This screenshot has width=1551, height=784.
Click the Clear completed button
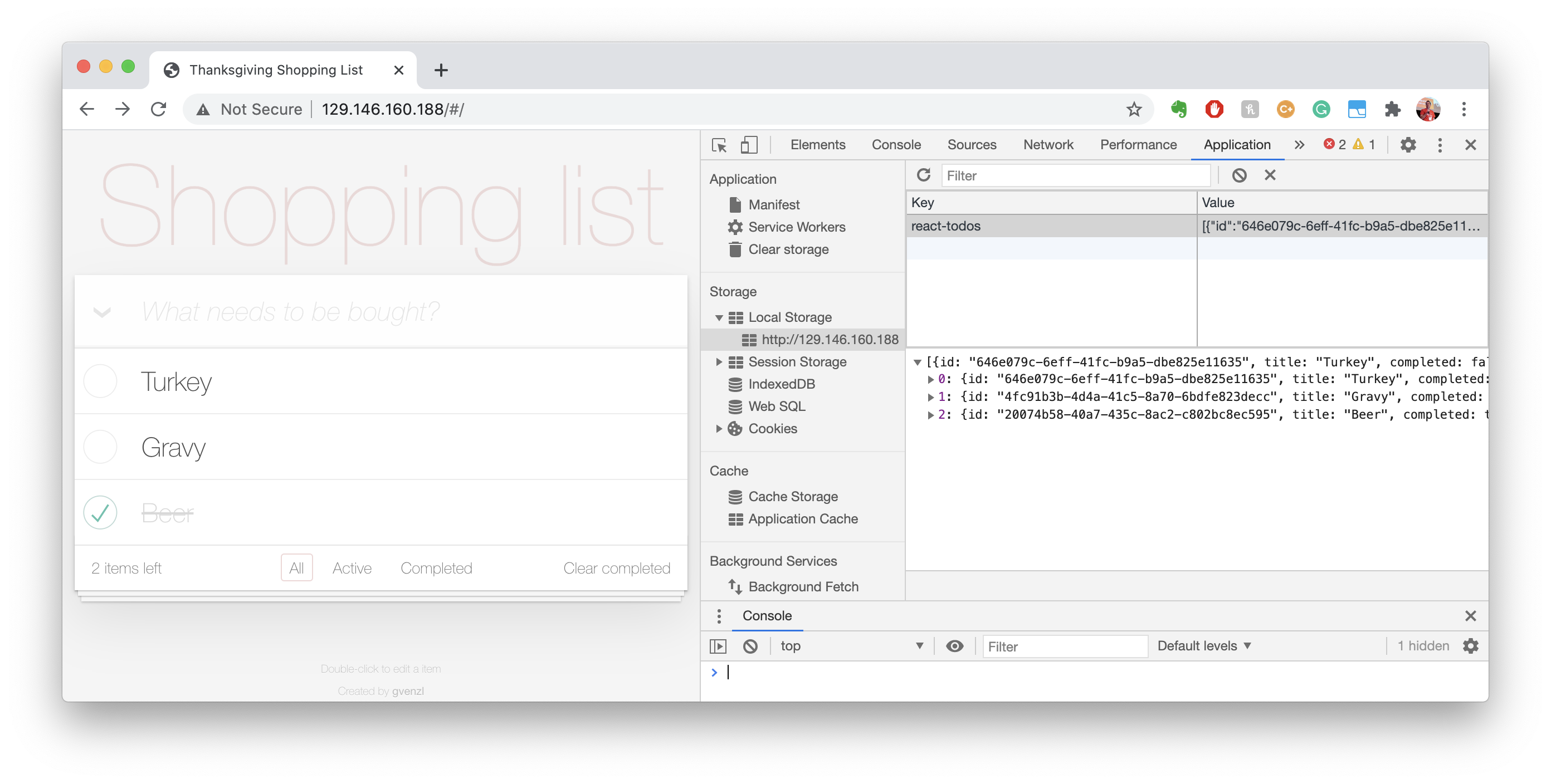(x=616, y=568)
